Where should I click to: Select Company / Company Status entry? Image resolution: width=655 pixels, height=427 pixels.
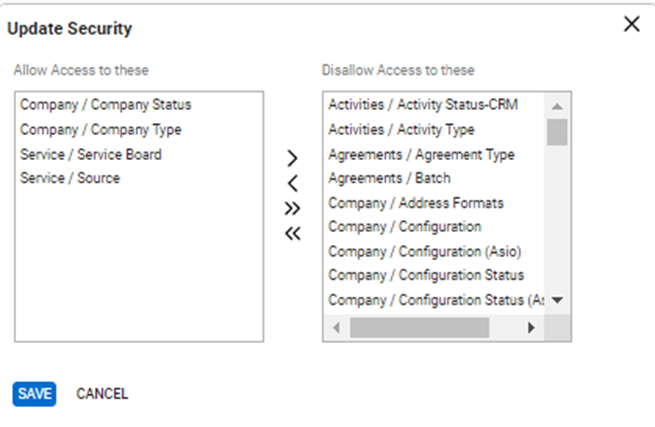coord(105,104)
